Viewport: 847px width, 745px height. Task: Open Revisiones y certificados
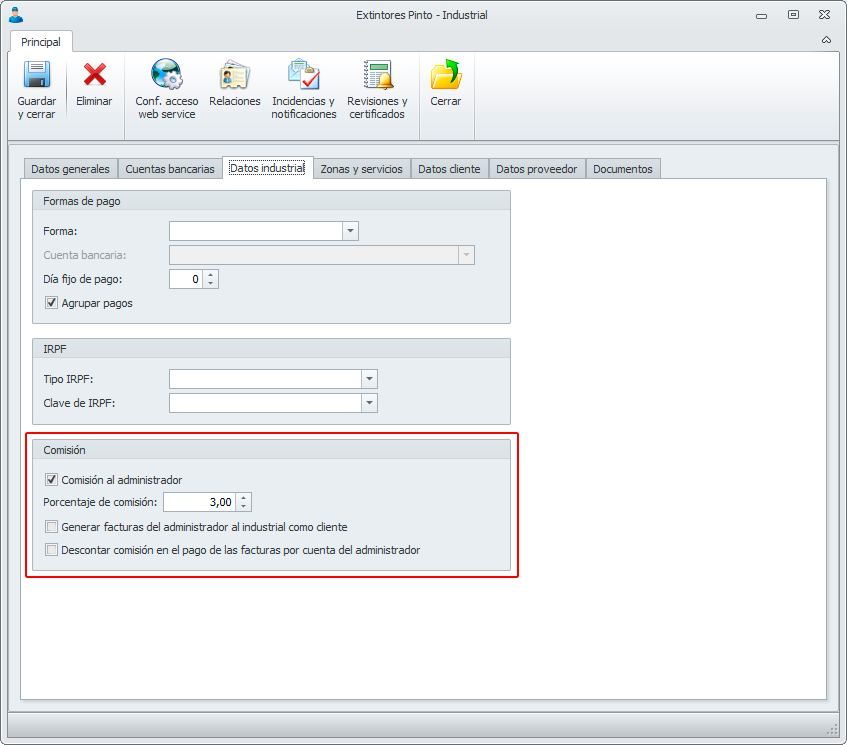(x=377, y=75)
